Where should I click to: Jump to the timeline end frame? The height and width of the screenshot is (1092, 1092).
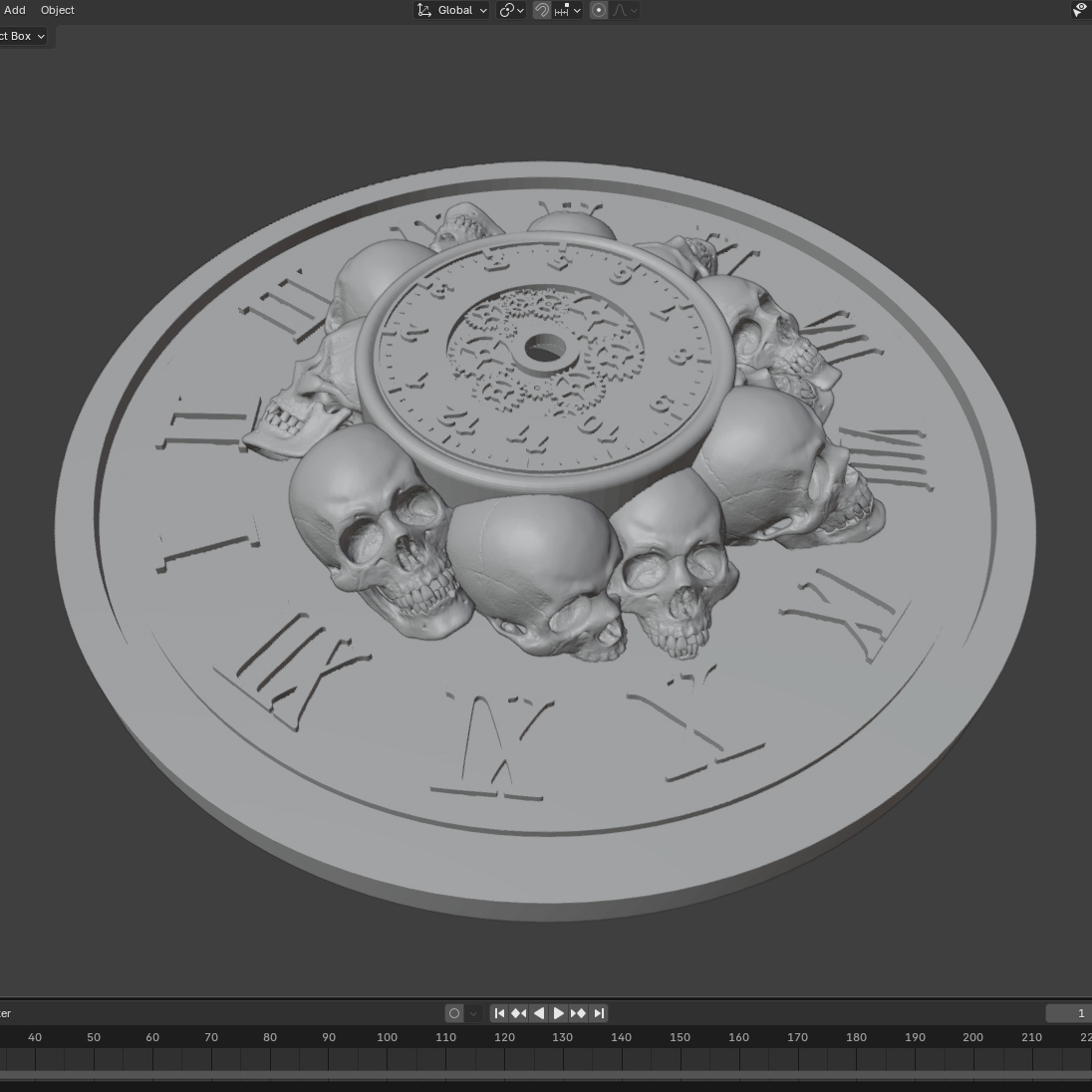point(598,1013)
